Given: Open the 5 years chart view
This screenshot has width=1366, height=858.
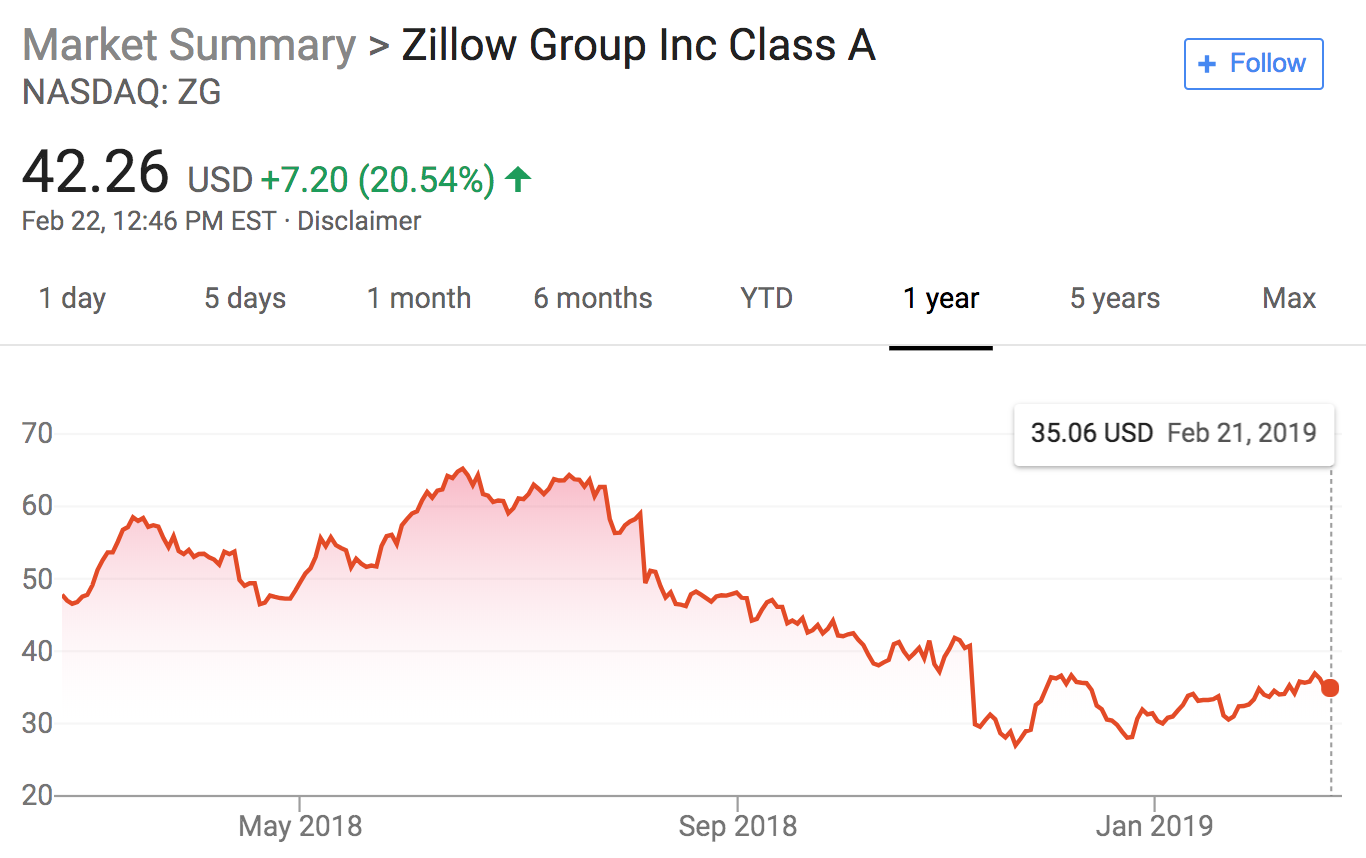Looking at the screenshot, I should (x=1114, y=298).
